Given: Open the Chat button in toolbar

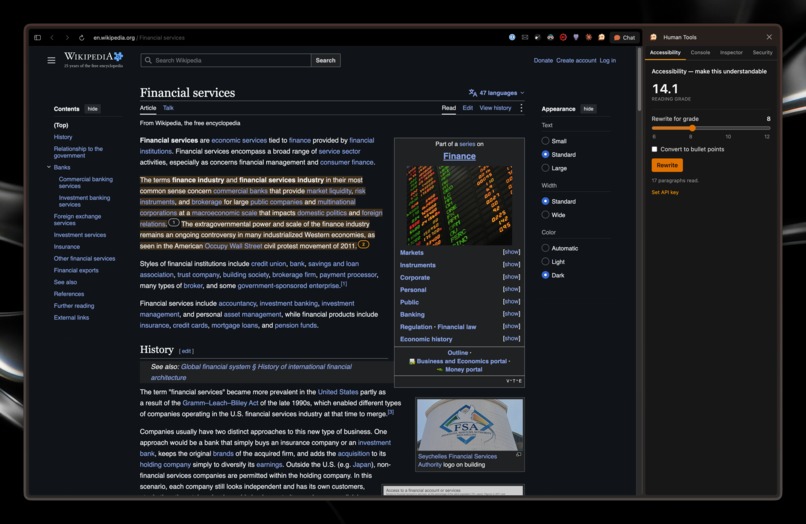Looking at the screenshot, I should pos(625,38).
